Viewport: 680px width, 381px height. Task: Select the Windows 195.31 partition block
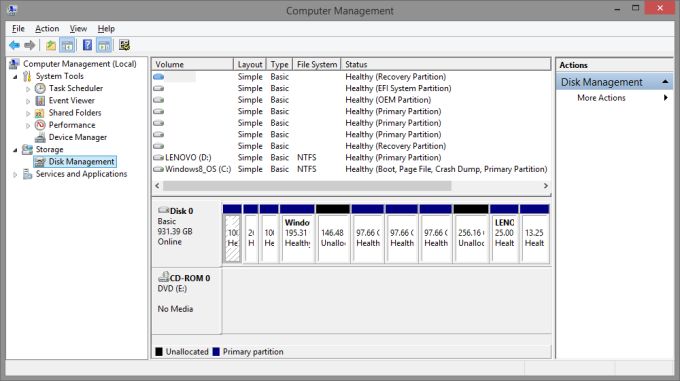[297, 234]
